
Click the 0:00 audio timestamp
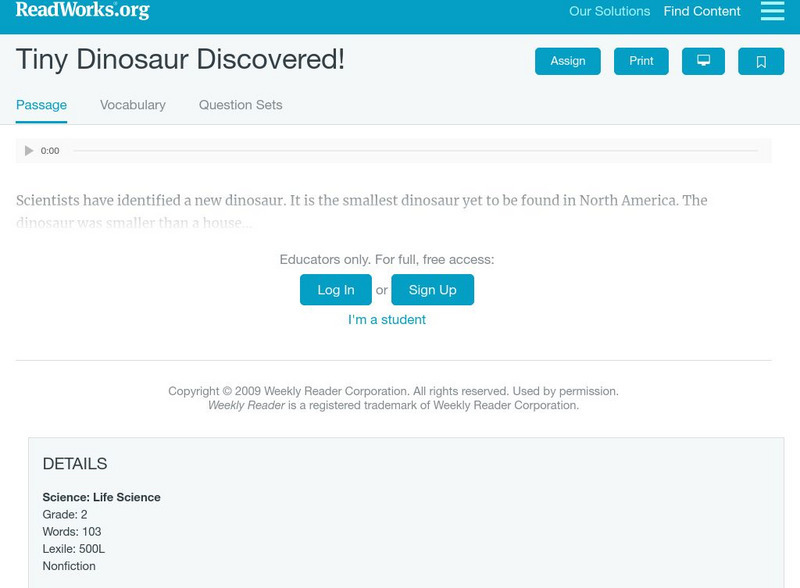tap(47, 150)
